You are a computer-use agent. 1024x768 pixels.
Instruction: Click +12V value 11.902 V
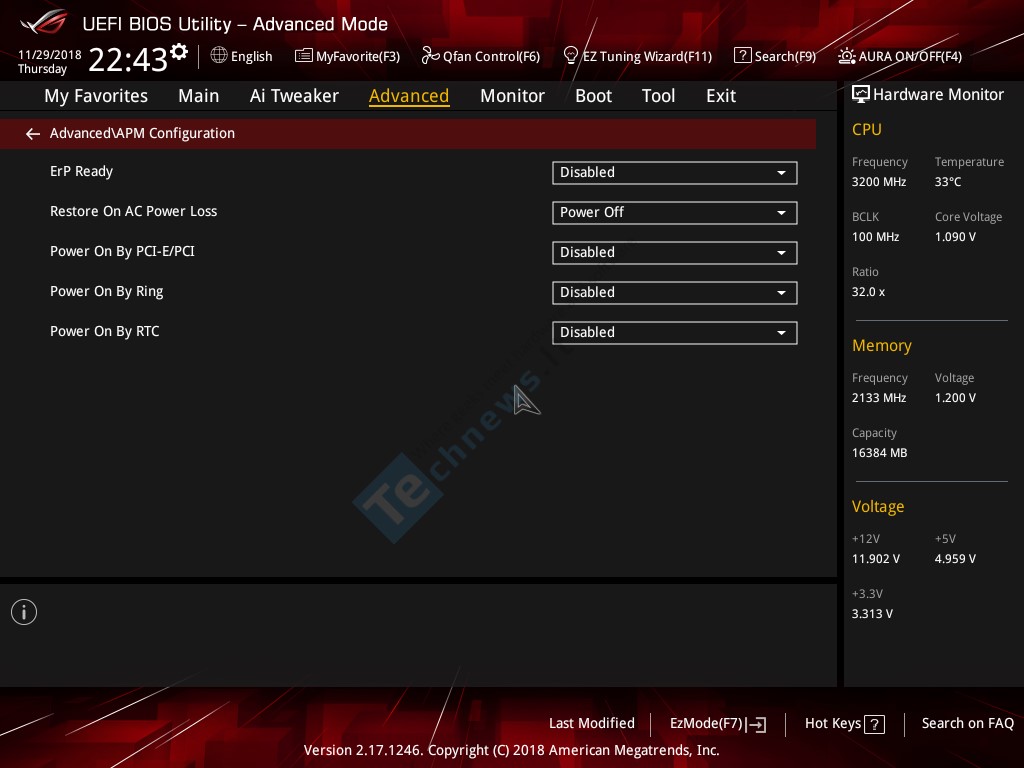coord(875,559)
